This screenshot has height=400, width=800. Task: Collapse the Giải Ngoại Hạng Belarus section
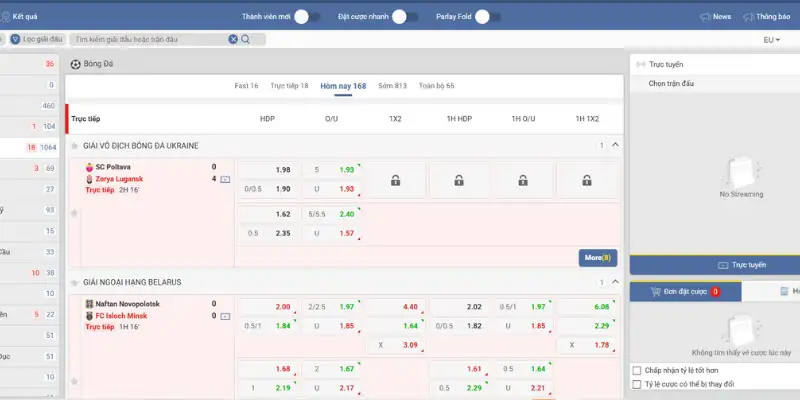[x=615, y=282]
